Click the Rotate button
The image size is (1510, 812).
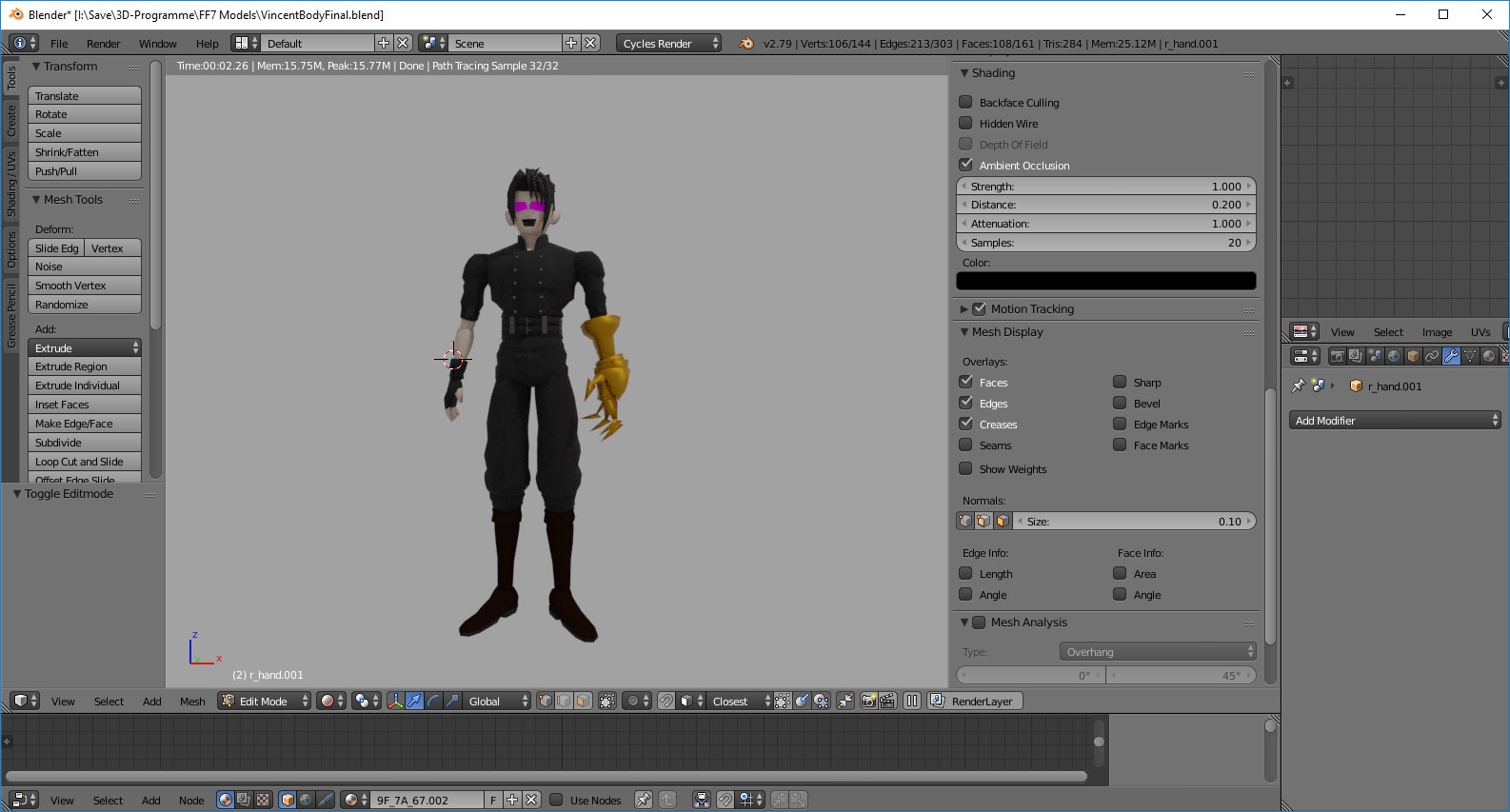point(85,114)
